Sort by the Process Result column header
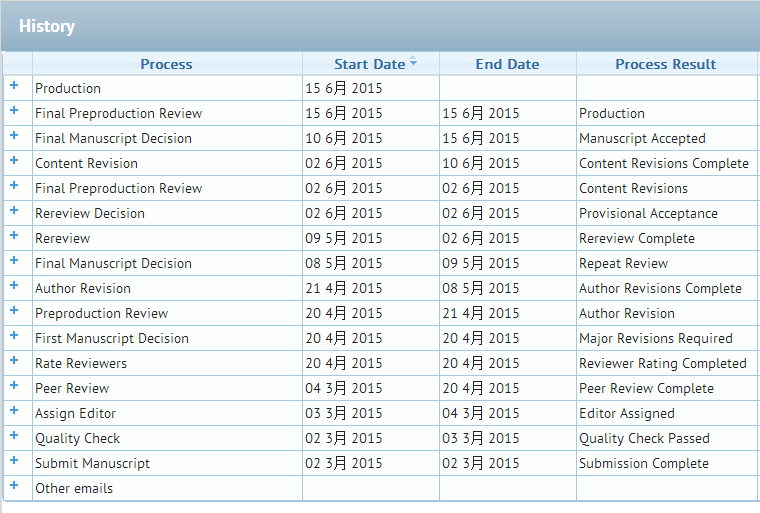The image size is (760, 513). pos(665,64)
